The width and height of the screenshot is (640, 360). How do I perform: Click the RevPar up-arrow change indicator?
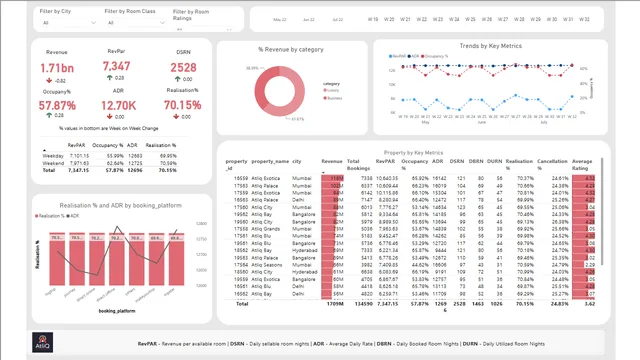point(109,78)
